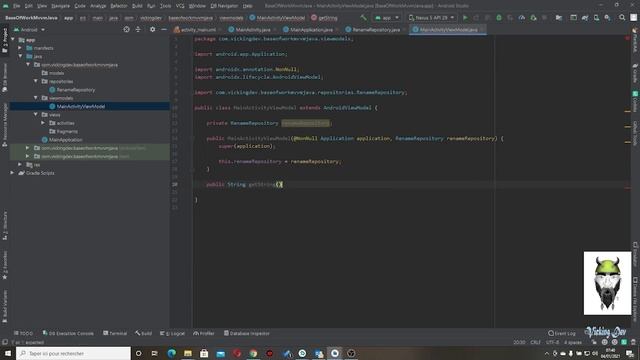Collapse the java folder node
Screen dimensions: 640x360
point(20,56)
